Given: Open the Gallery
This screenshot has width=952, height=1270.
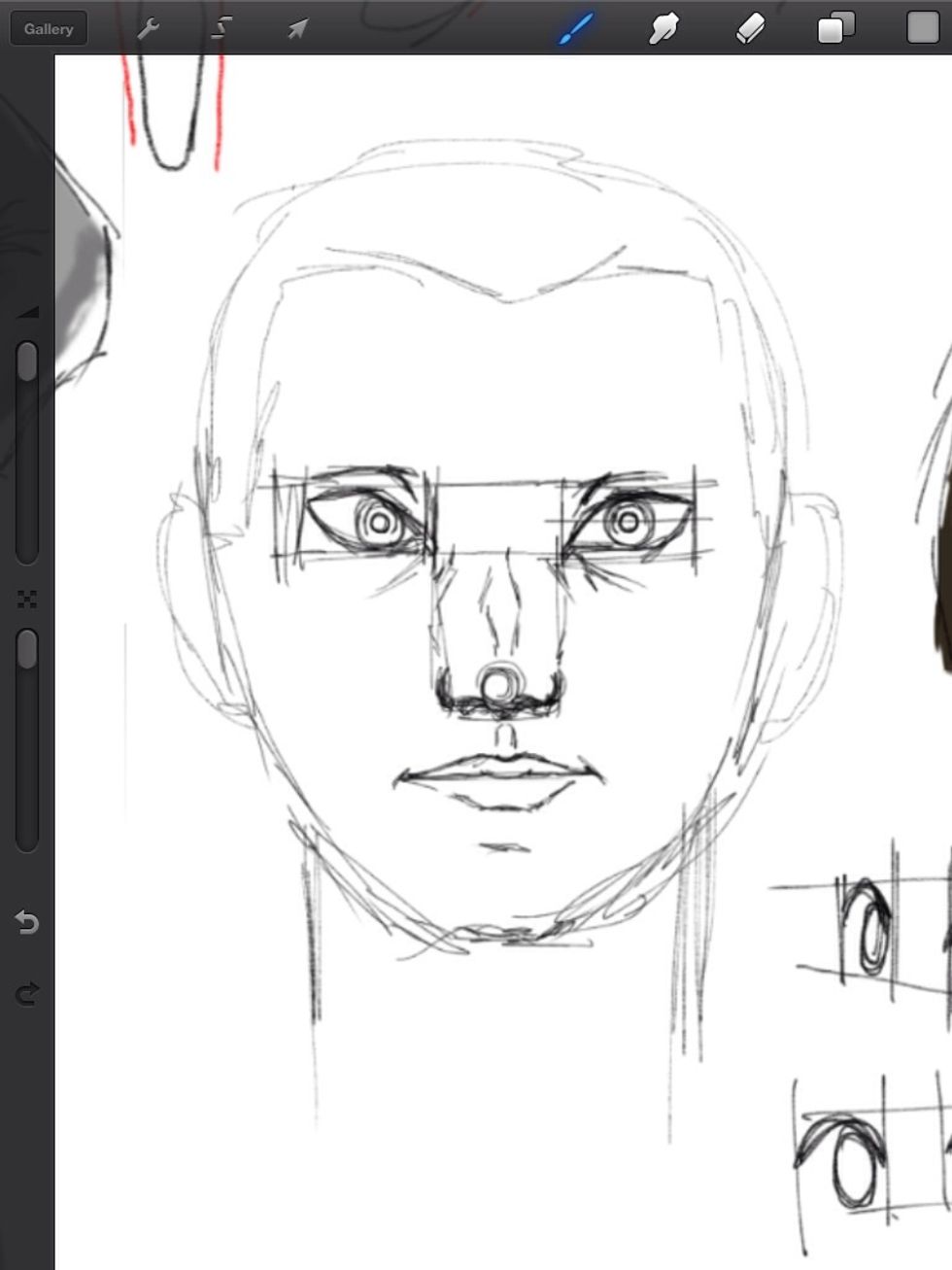Looking at the screenshot, I should click(x=49, y=28).
